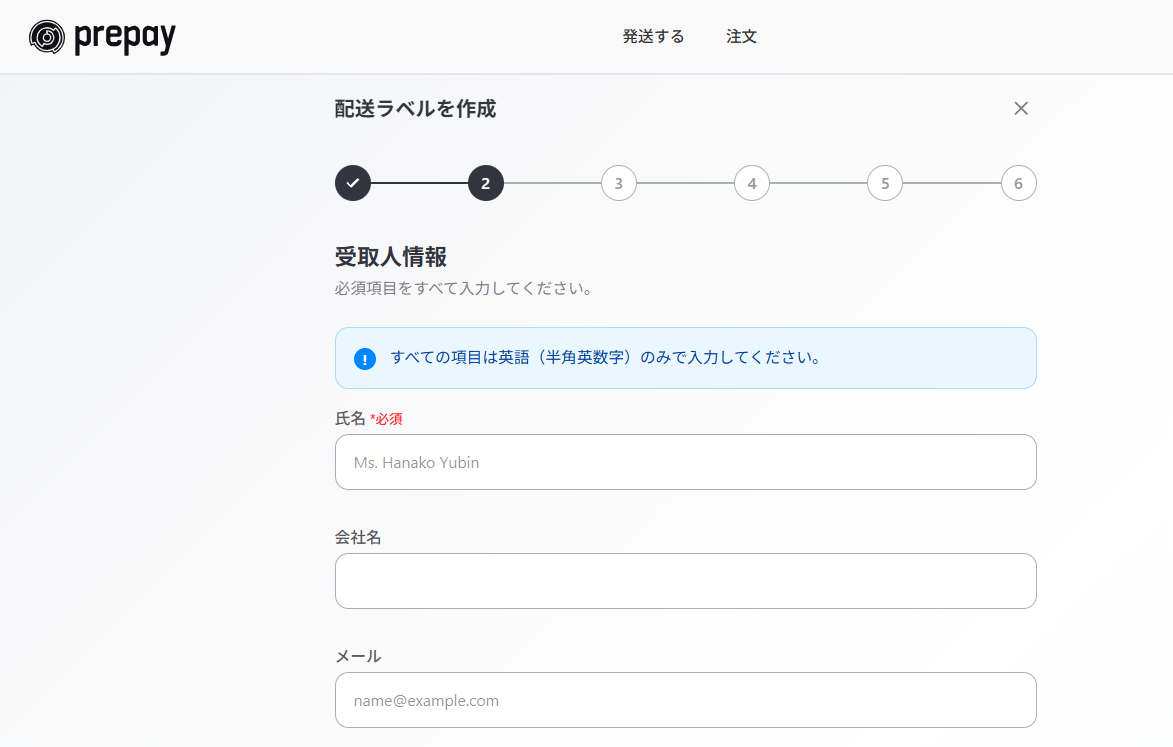Viewport: 1173px width, 747px height.
Task: Open the 発送する menu item
Action: click(x=653, y=36)
